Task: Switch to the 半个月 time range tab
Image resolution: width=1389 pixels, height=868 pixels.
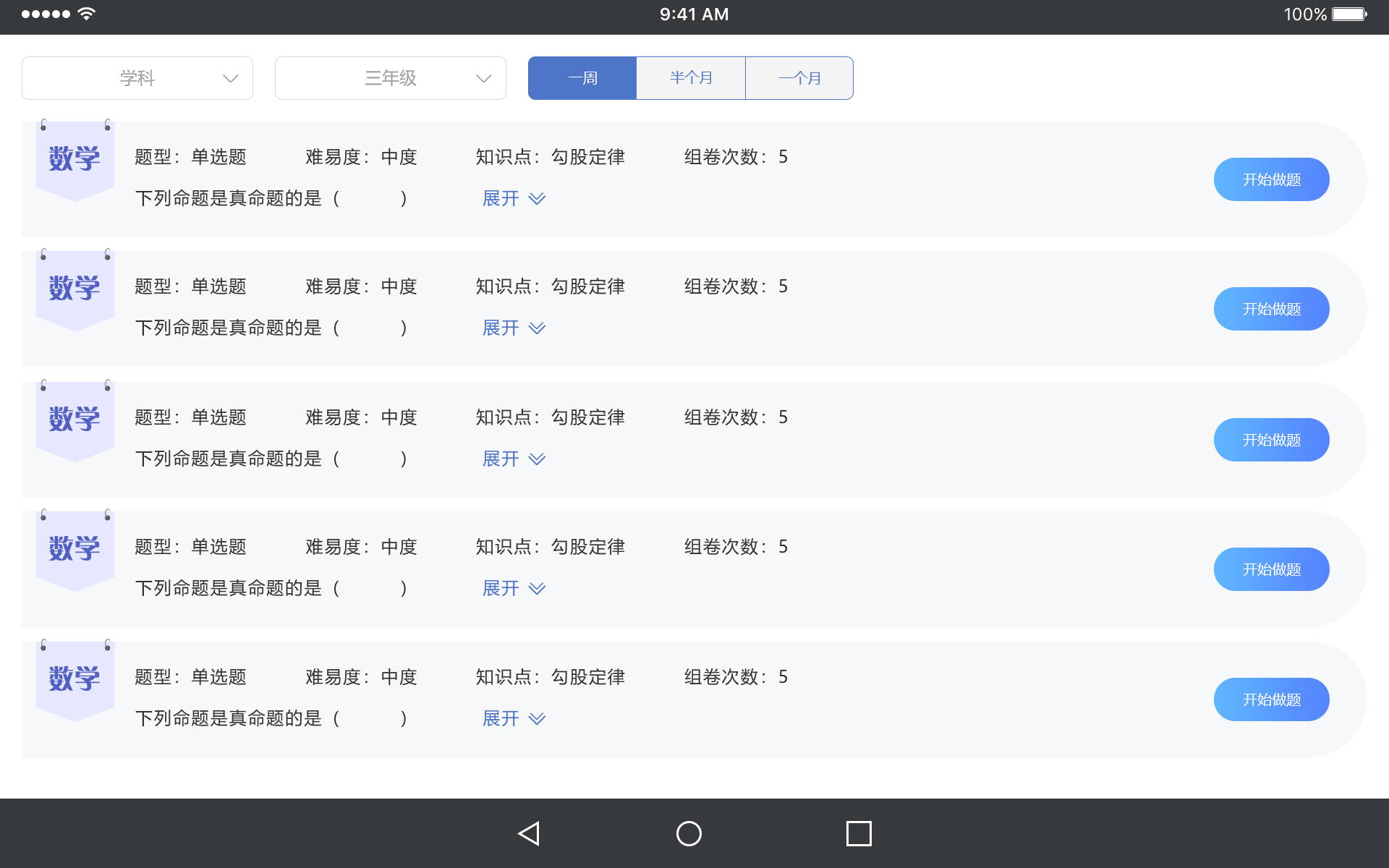Action: [x=691, y=78]
